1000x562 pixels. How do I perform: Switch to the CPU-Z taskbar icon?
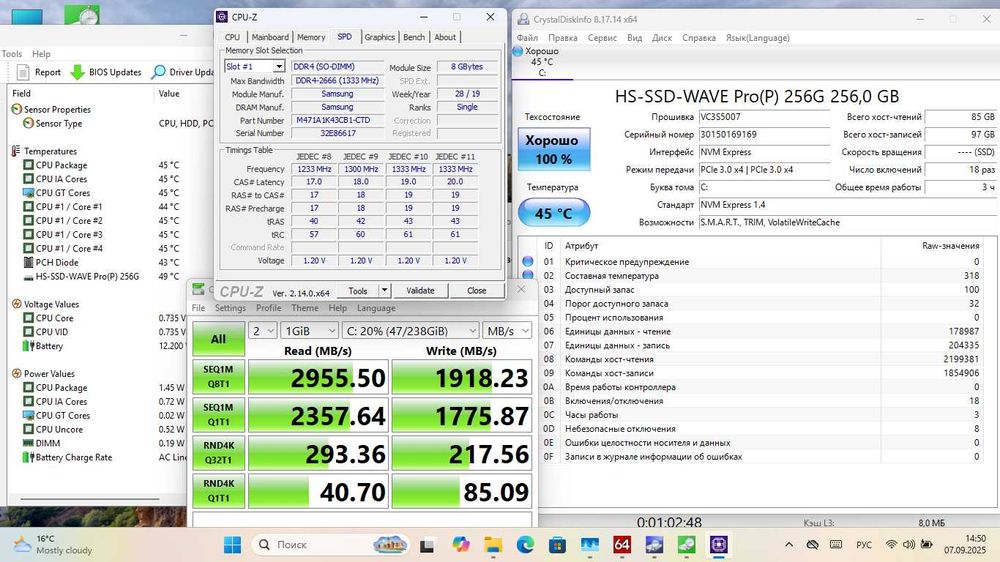(719, 545)
